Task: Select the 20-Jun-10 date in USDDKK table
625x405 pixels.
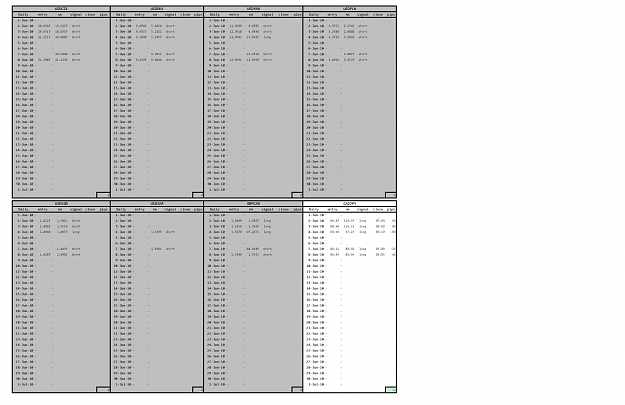Action: coord(123,128)
